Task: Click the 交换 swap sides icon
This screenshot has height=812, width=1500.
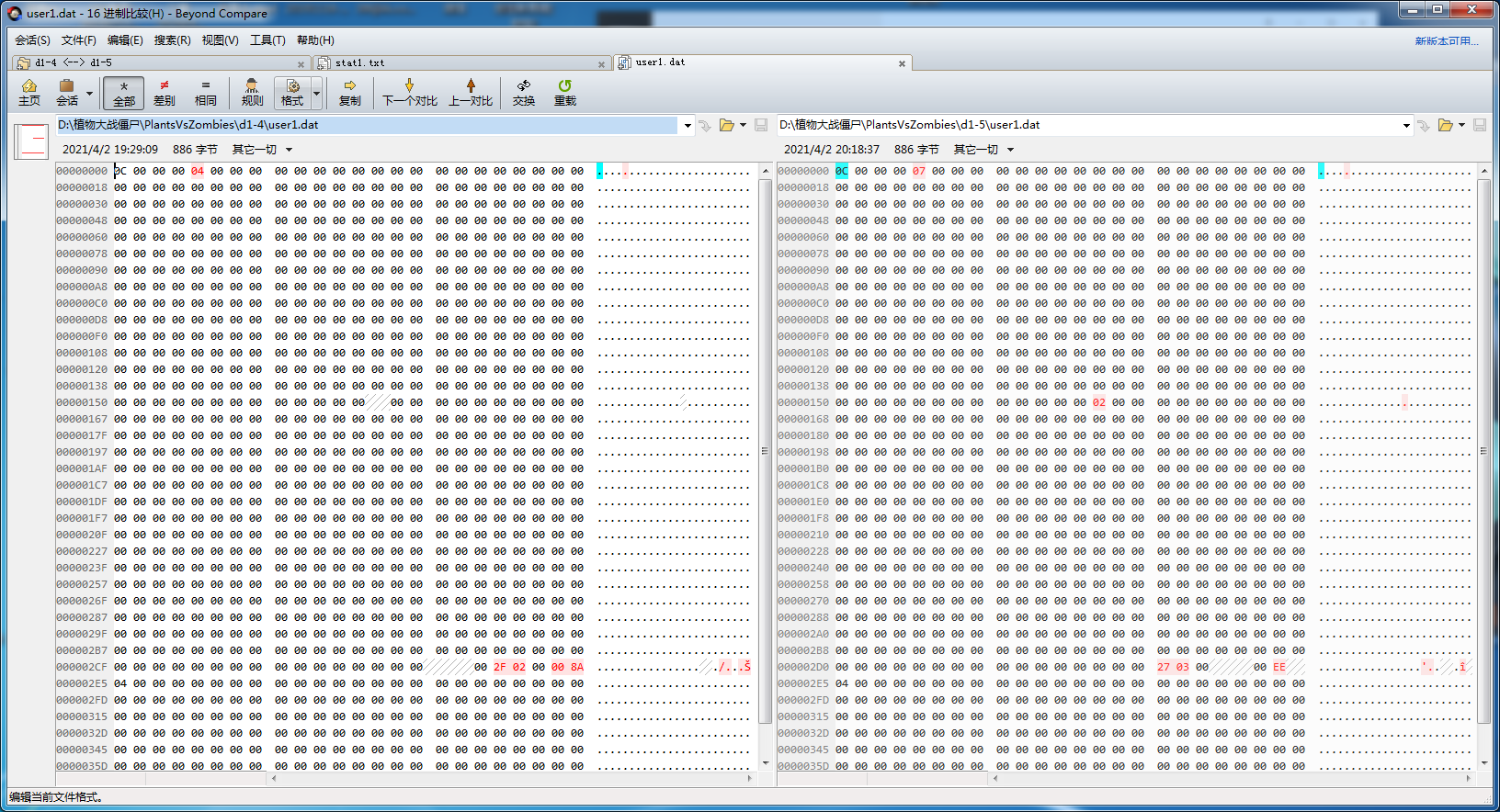Action: 524,93
